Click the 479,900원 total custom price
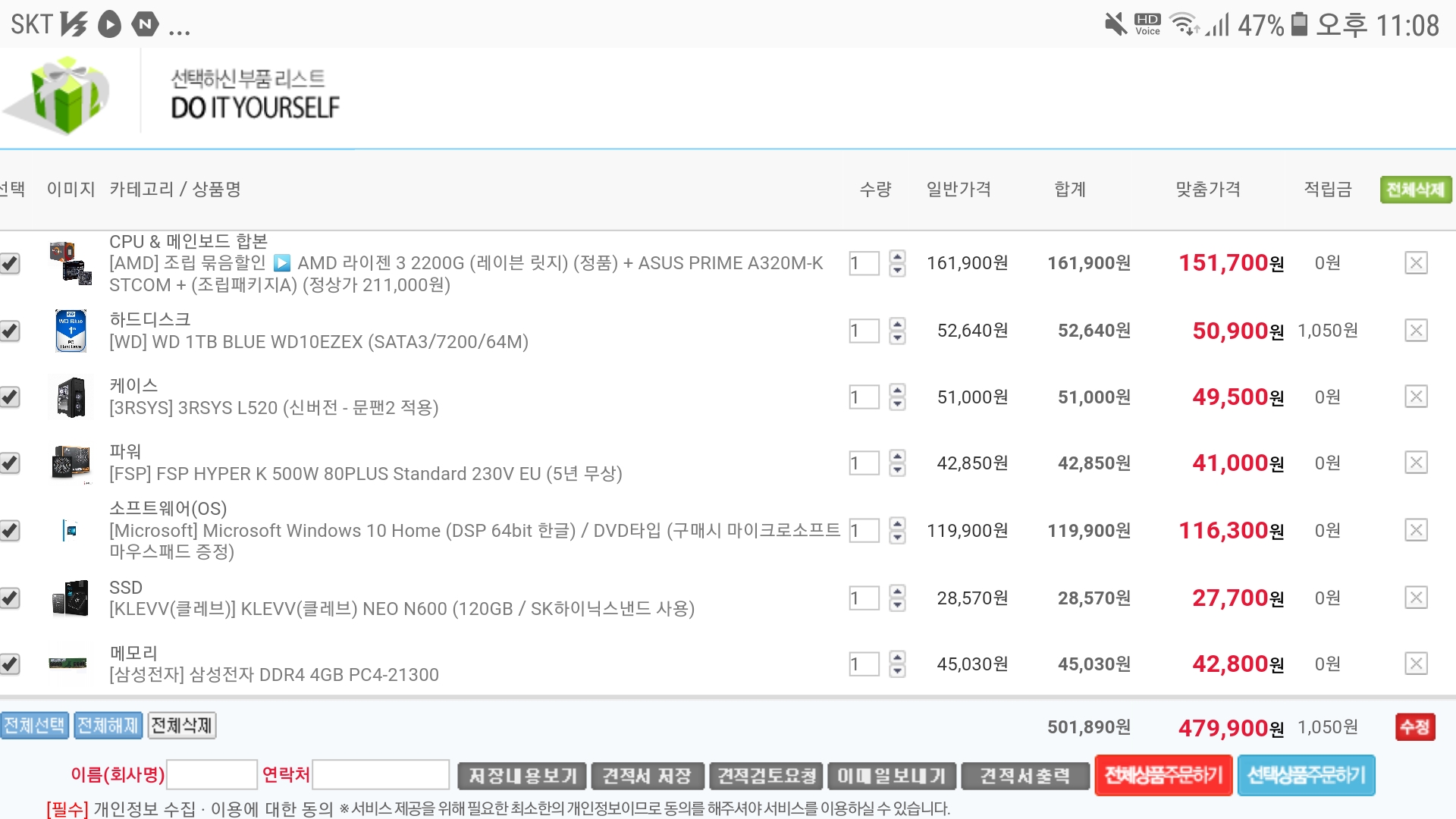This screenshot has height=819, width=1456. tap(1231, 728)
